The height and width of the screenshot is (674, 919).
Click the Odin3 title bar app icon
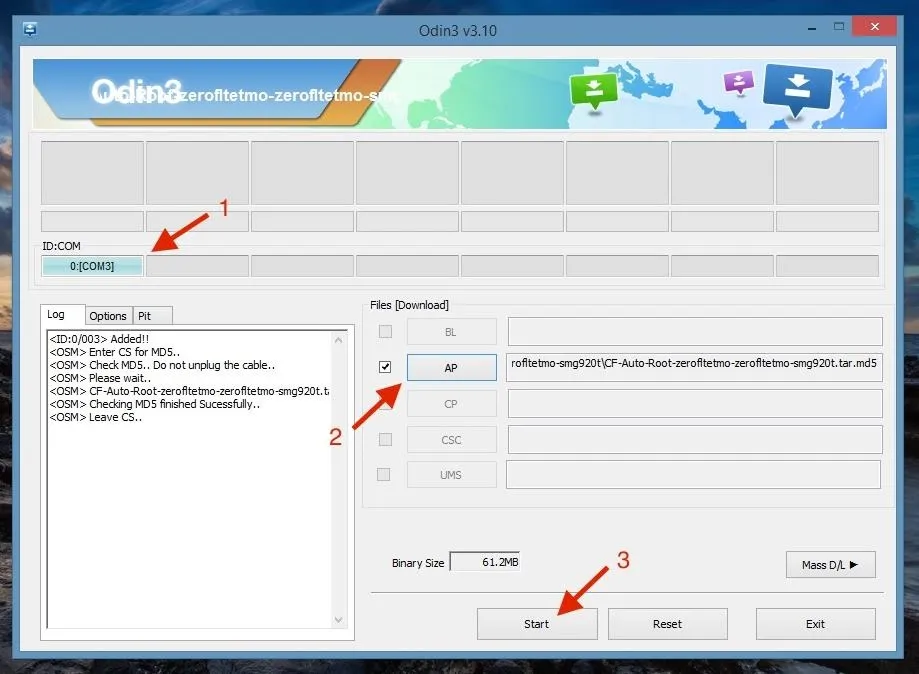30,29
